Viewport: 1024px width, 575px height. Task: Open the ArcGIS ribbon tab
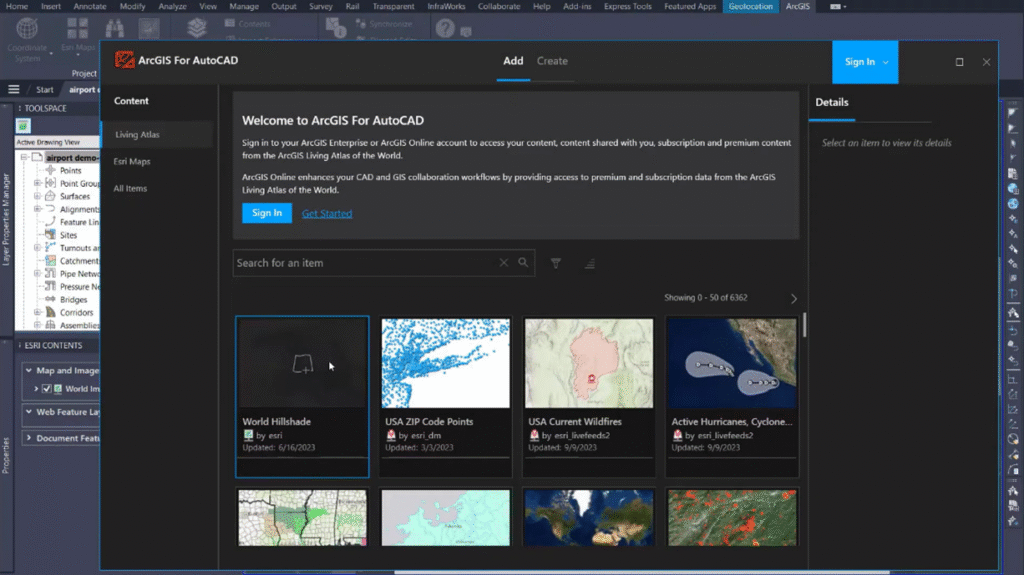pos(797,6)
